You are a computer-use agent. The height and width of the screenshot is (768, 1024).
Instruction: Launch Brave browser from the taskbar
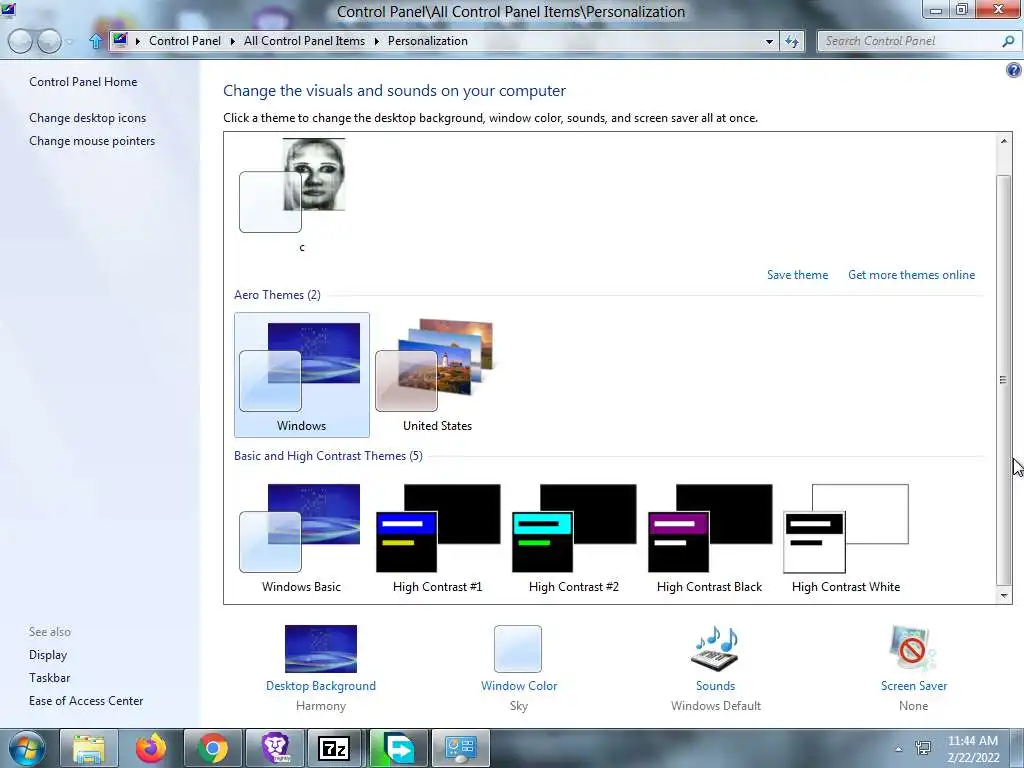(x=275, y=748)
